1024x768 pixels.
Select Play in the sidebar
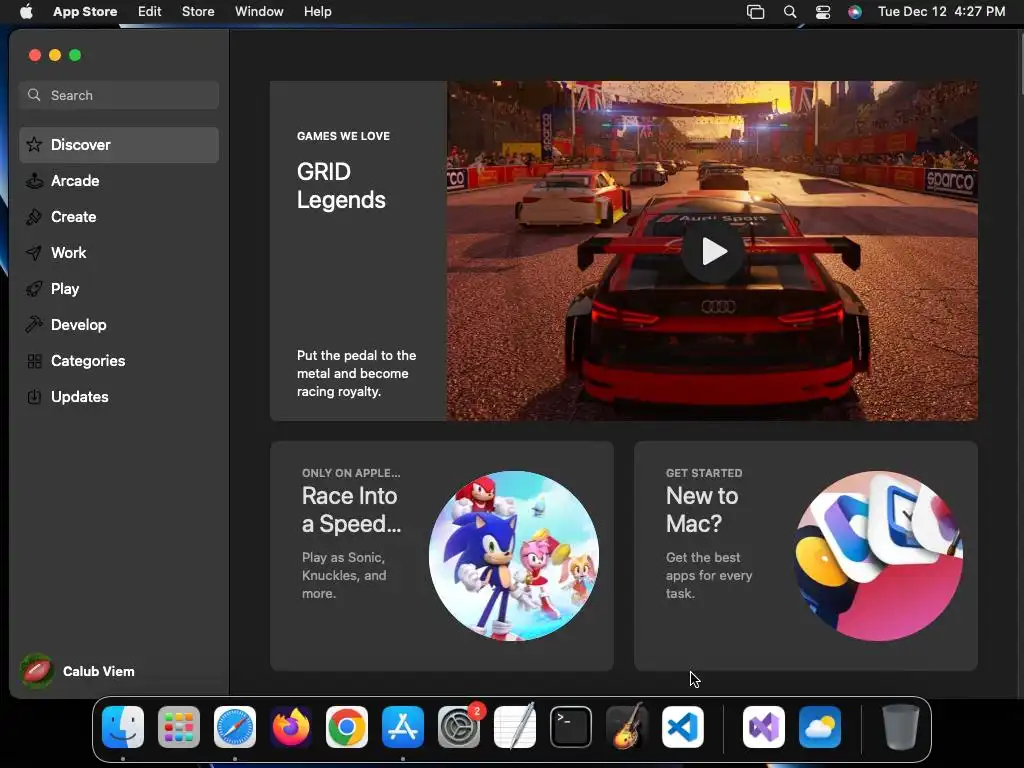[x=119, y=289]
